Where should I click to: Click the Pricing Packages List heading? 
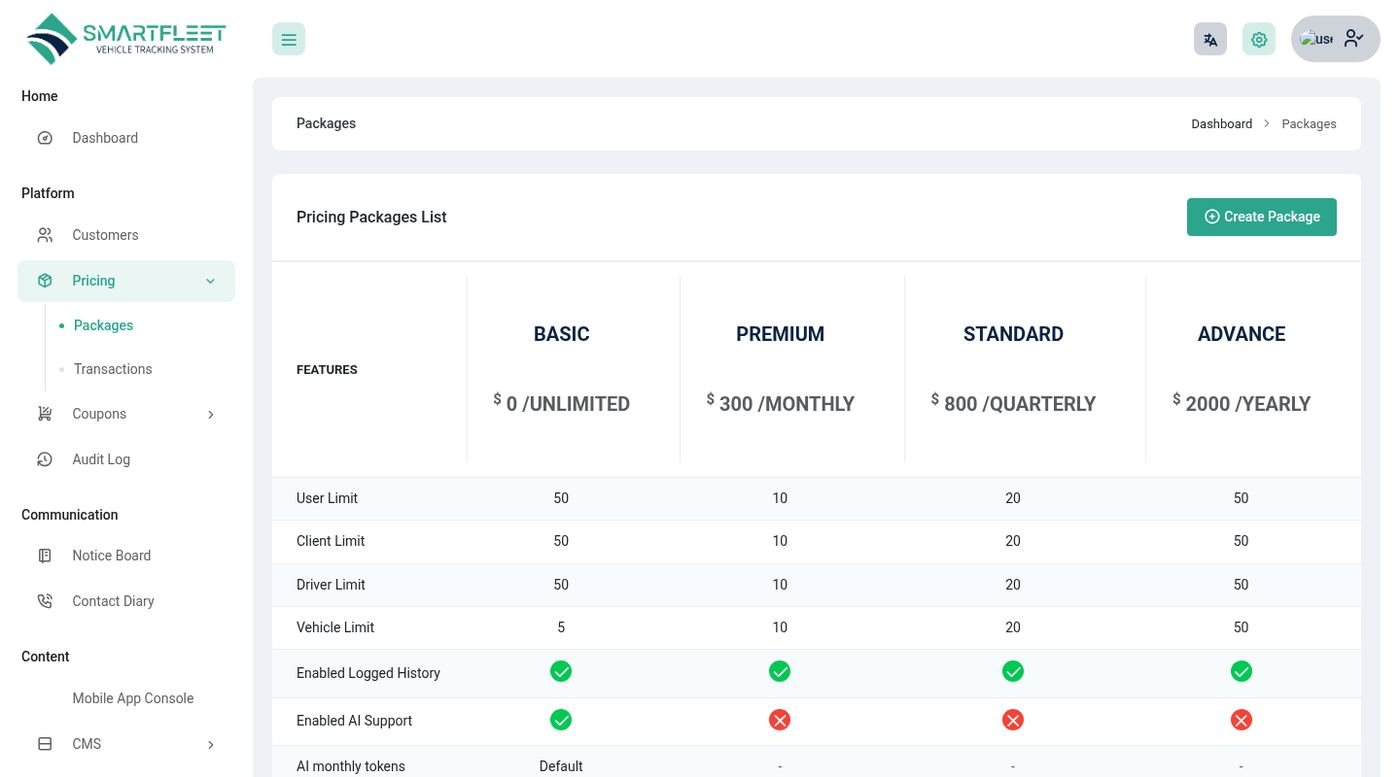[x=371, y=217]
